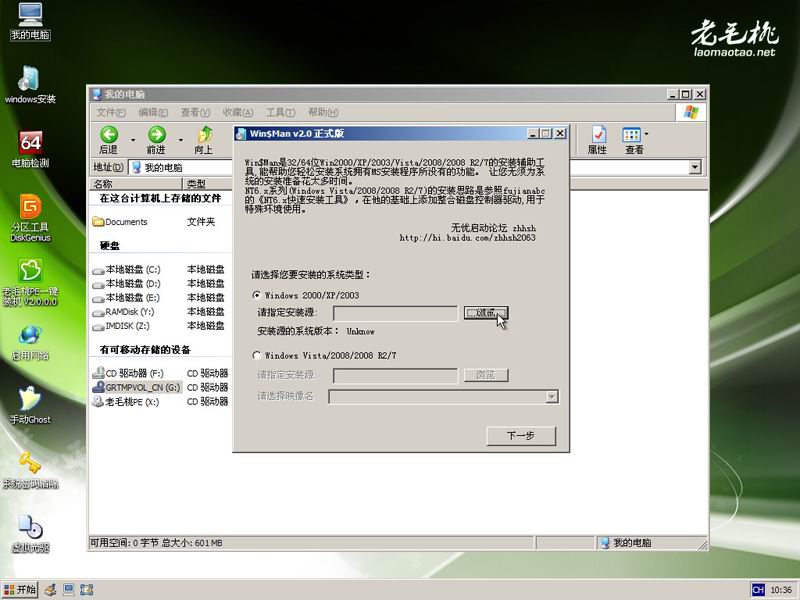Open 属性 properties from My Computer toolbar
The width and height of the screenshot is (800, 600).
(x=597, y=140)
